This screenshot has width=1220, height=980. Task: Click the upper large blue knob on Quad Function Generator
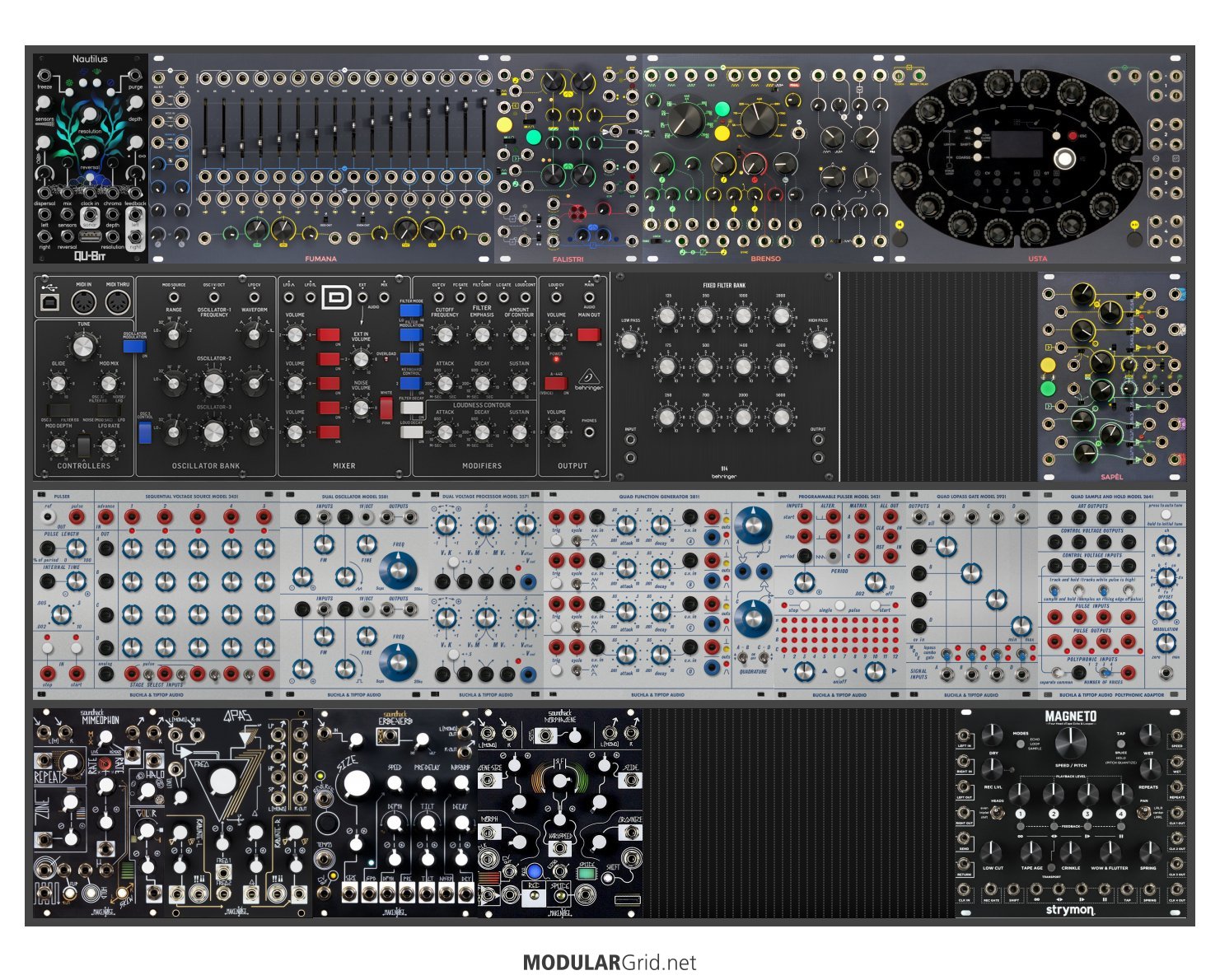coord(753,524)
